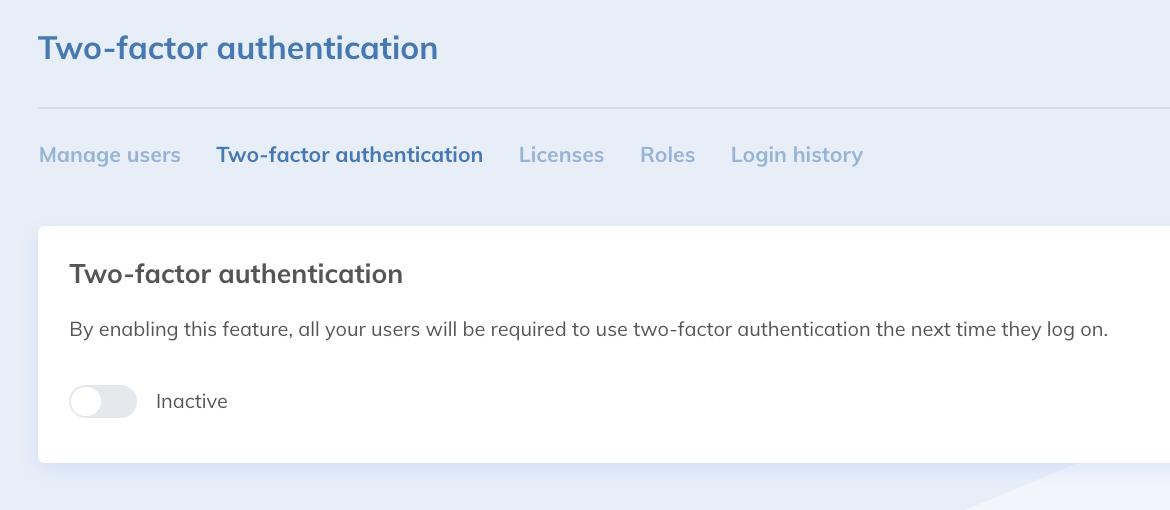Viewport: 1170px width, 510px height.
Task: Click the word "history" in Login history
Action: pyautogui.click(x=827, y=155)
